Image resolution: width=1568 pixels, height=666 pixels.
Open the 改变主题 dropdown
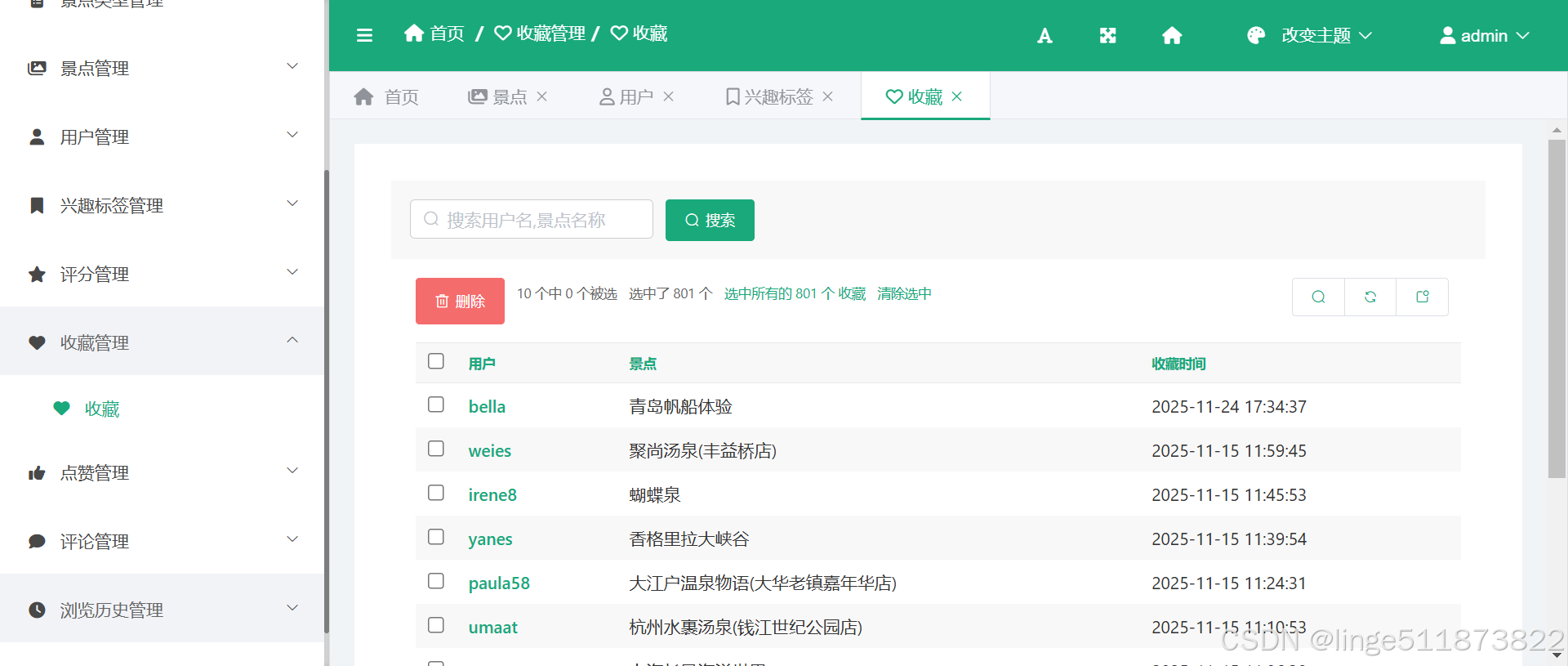[x=1310, y=35]
